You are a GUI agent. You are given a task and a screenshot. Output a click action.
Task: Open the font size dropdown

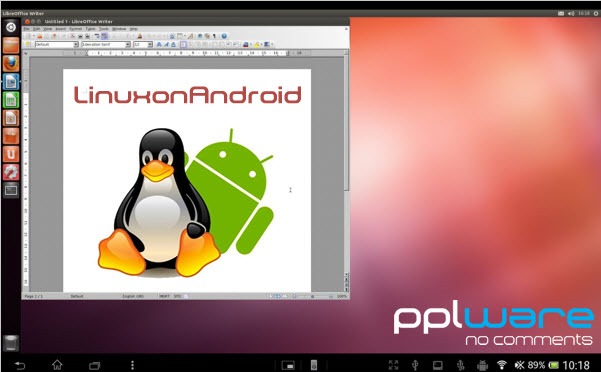click(x=150, y=44)
